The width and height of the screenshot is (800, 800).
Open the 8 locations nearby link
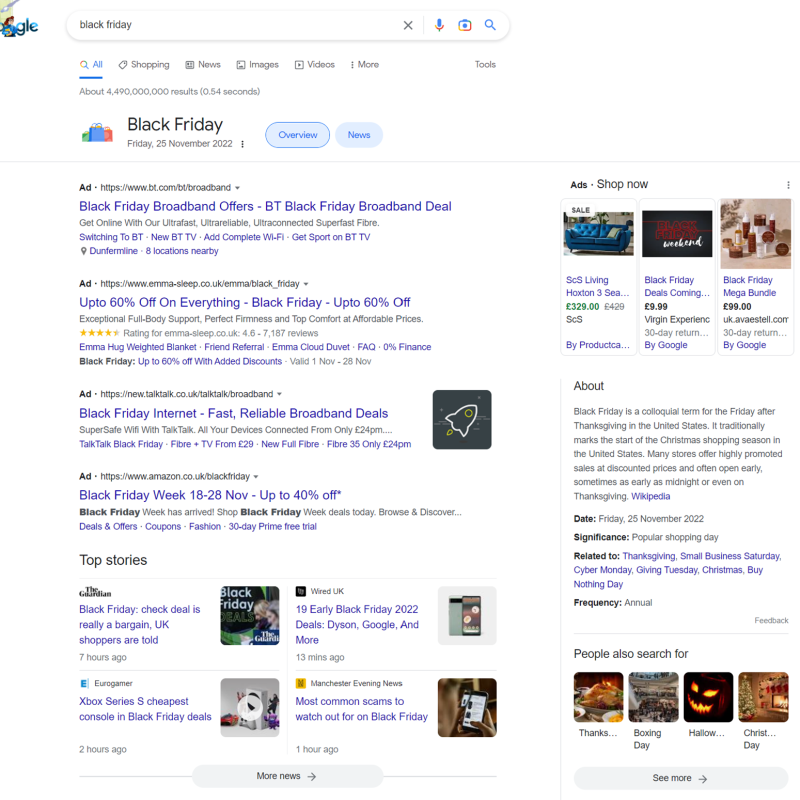point(182,251)
